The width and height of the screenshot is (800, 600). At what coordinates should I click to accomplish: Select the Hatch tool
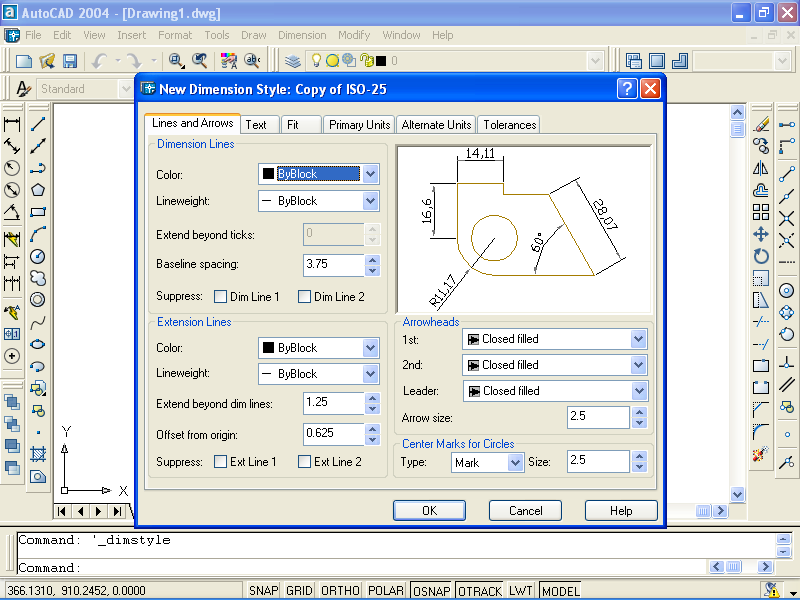point(38,454)
